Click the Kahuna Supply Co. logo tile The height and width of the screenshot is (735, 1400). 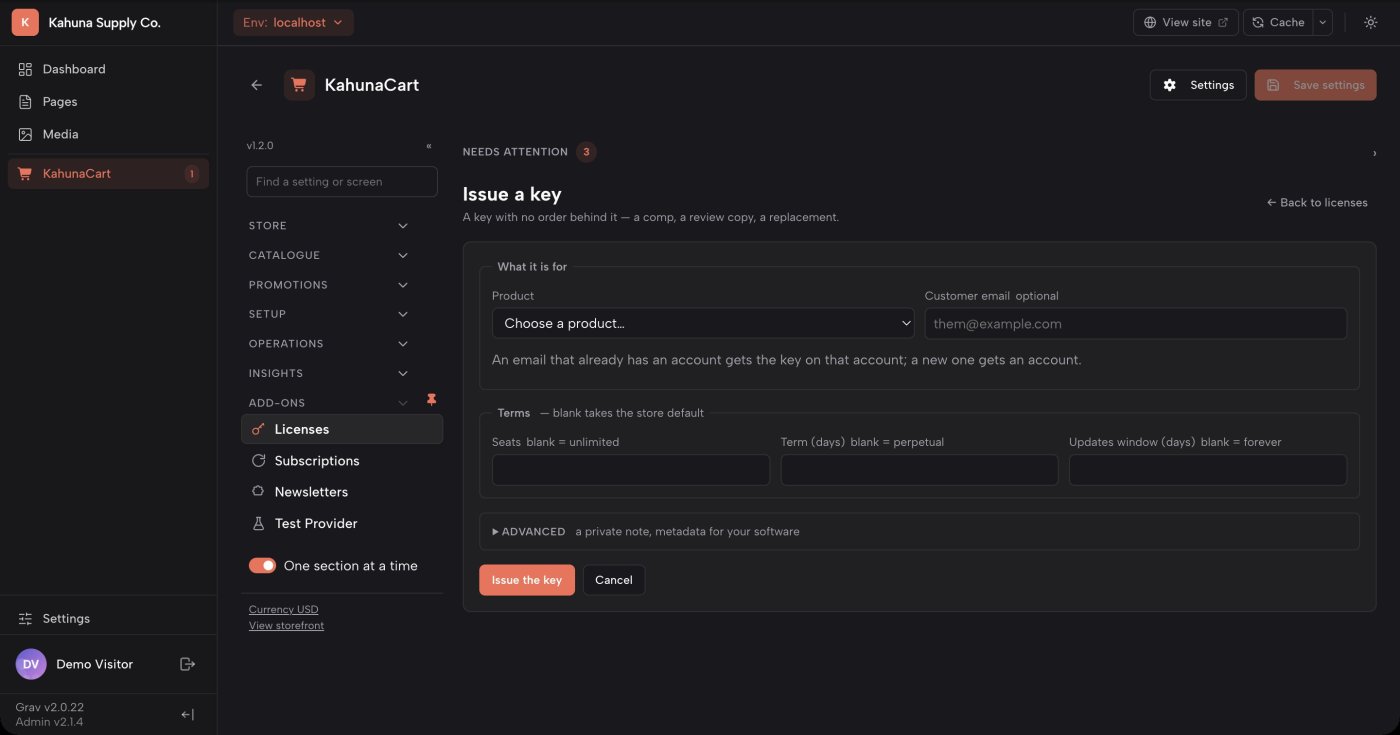[x=25, y=22]
